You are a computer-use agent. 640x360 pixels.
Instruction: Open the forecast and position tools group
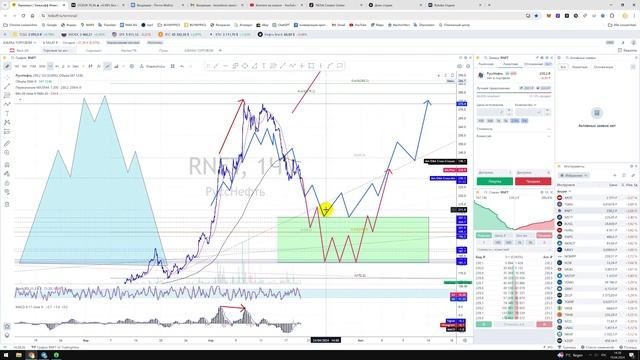pyautogui.click(x=7, y=131)
